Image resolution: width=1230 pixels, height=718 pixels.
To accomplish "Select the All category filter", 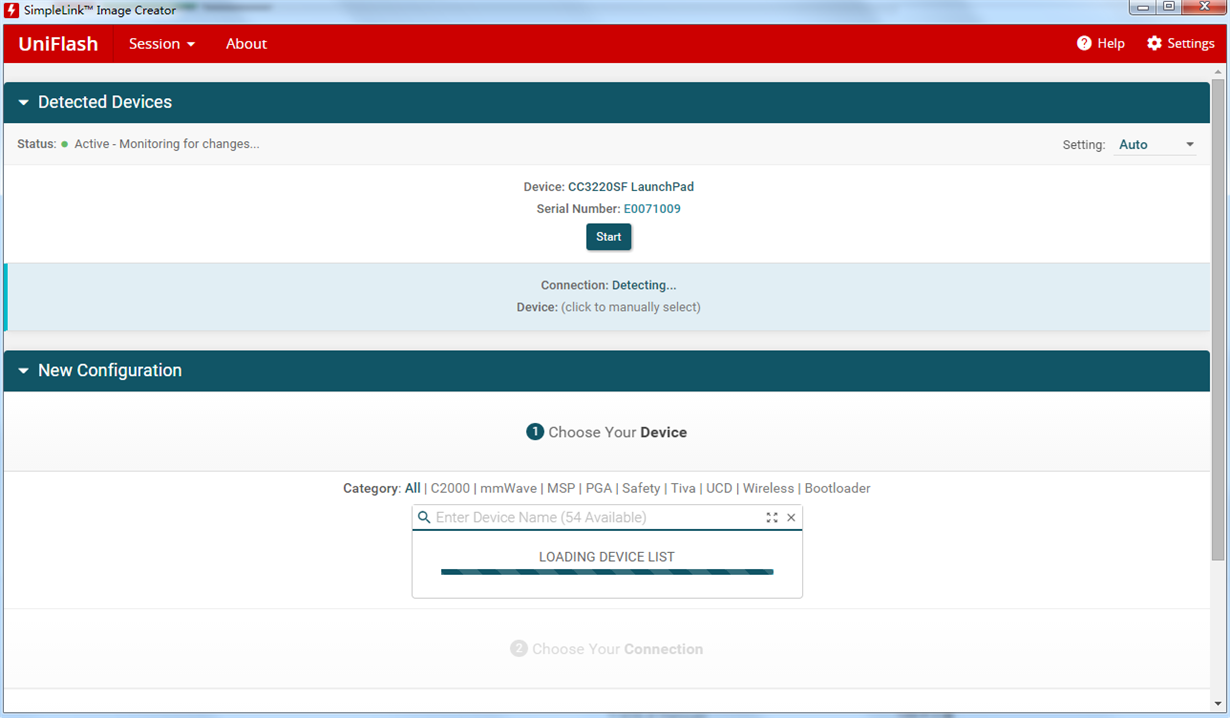I will tap(412, 488).
